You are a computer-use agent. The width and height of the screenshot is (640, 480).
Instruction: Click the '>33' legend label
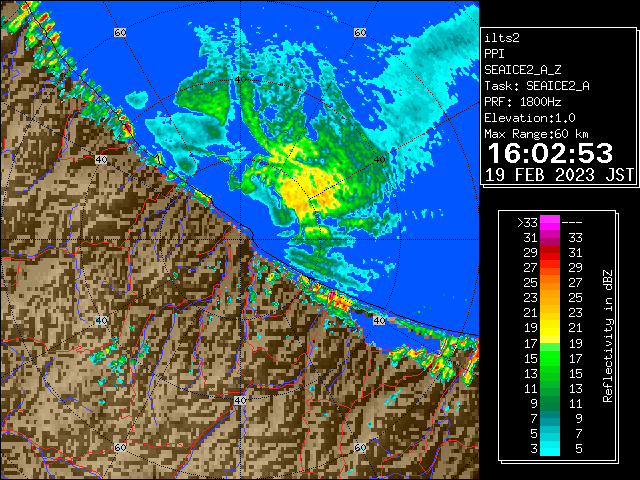[x=527, y=222]
